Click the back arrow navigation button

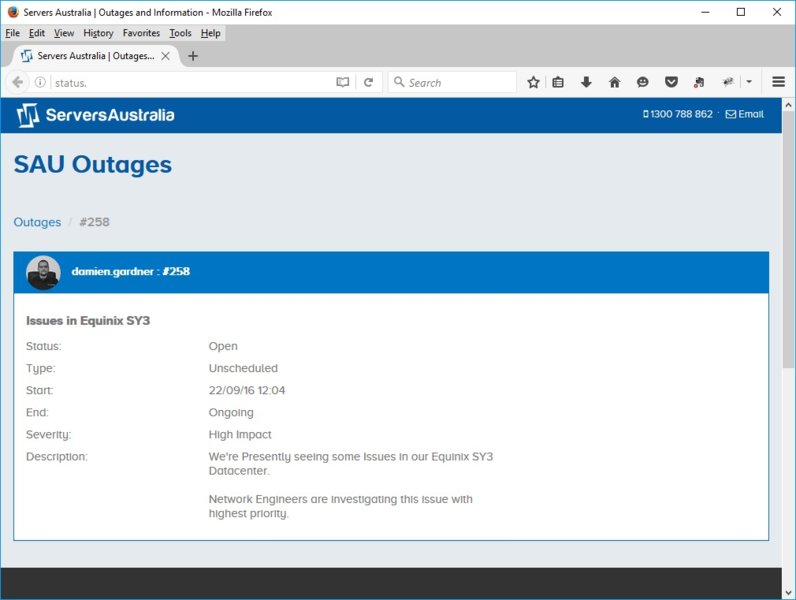pyautogui.click(x=18, y=82)
